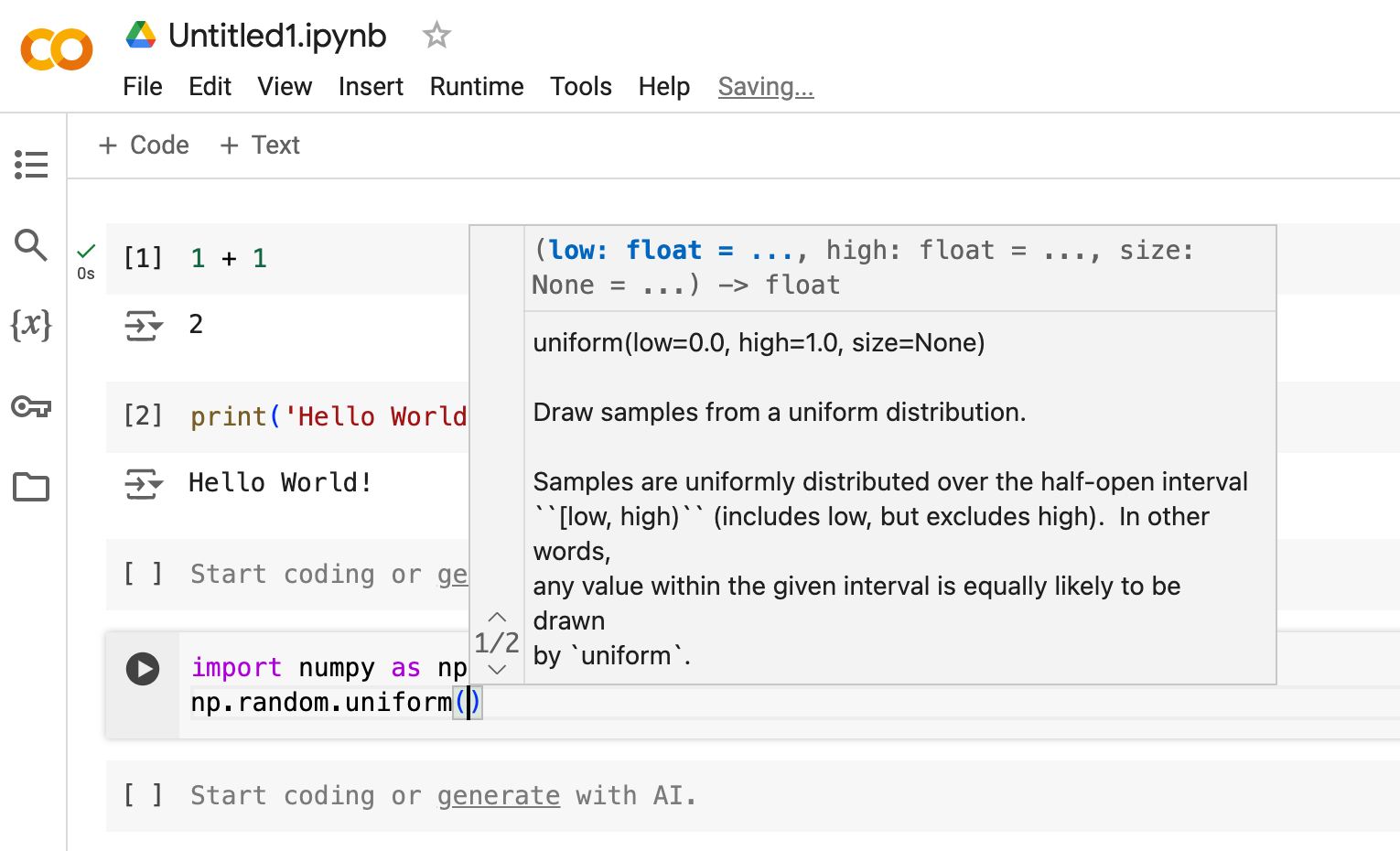Open the Variables {x} panel
The width and height of the screenshot is (1400, 851).
31,324
